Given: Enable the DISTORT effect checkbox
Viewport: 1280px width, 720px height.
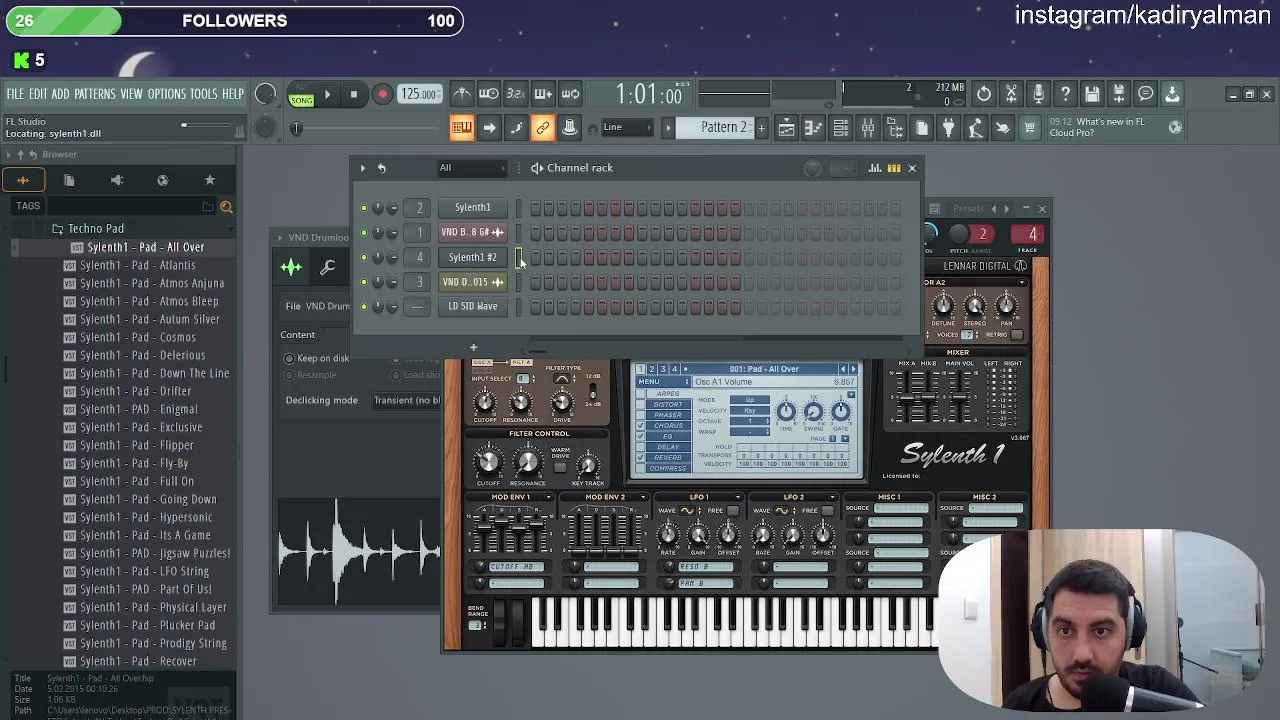Looking at the screenshot, I should (641, 404).
